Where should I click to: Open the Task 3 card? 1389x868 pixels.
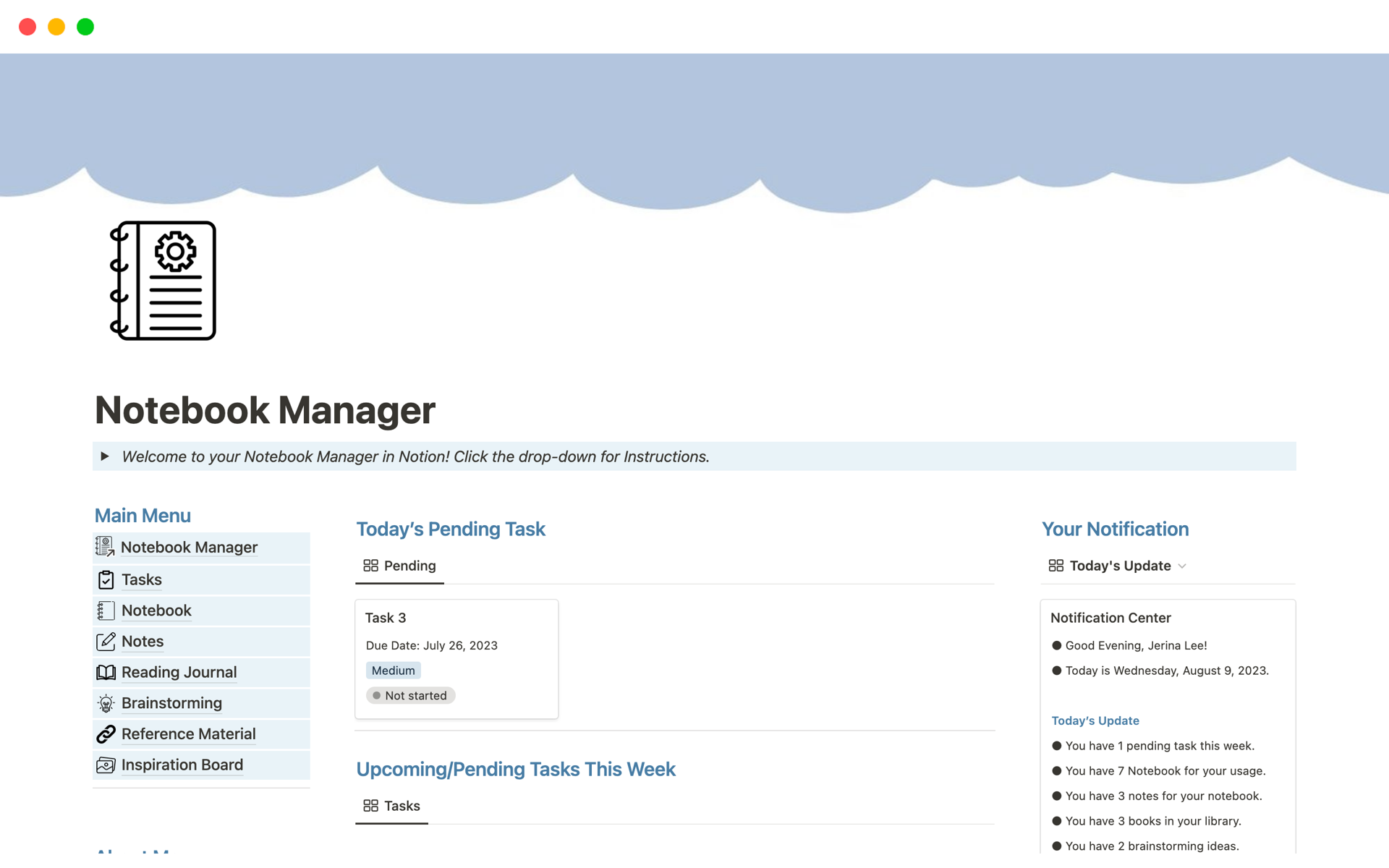tap(386, 618)
